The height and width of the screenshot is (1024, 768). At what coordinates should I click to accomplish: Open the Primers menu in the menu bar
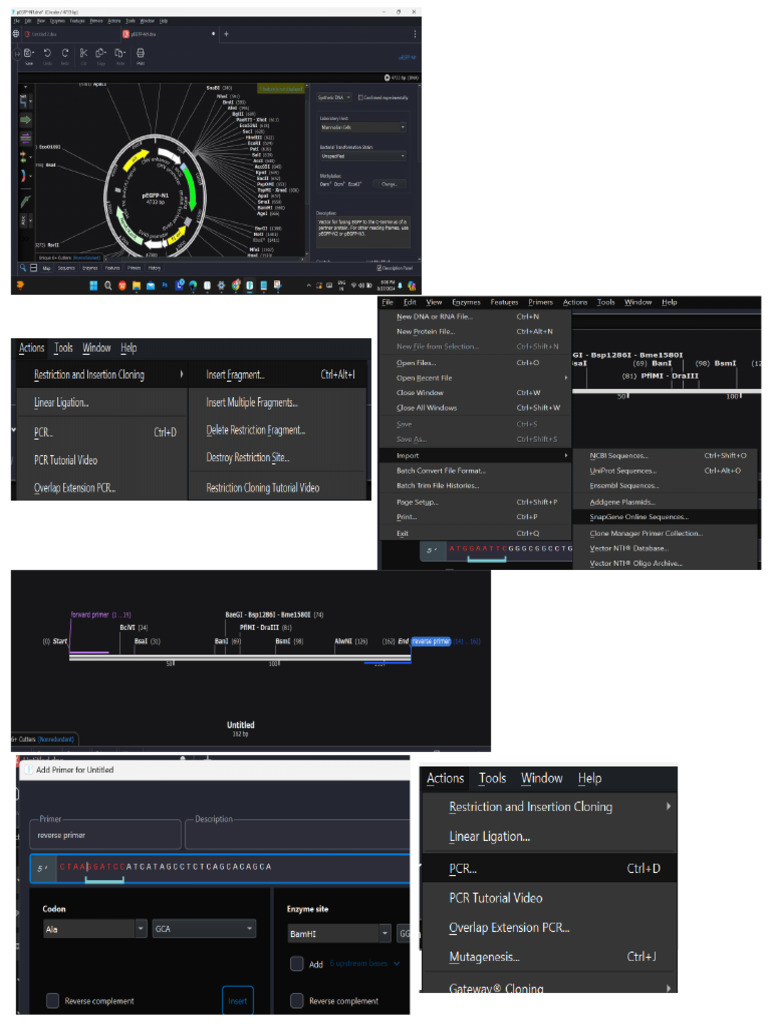coord(540,302)
